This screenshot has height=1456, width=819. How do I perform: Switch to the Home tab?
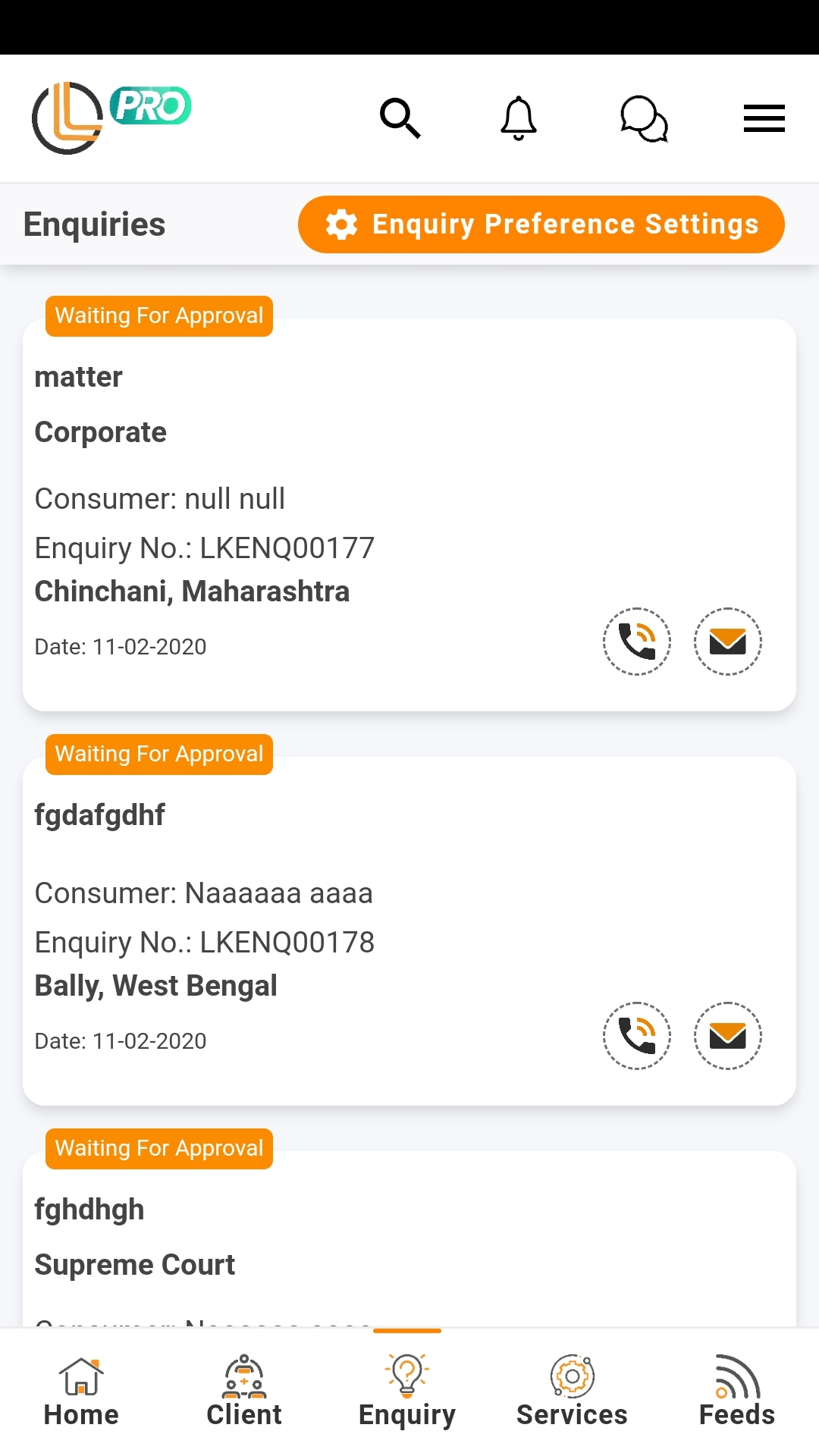(81, 1392)
